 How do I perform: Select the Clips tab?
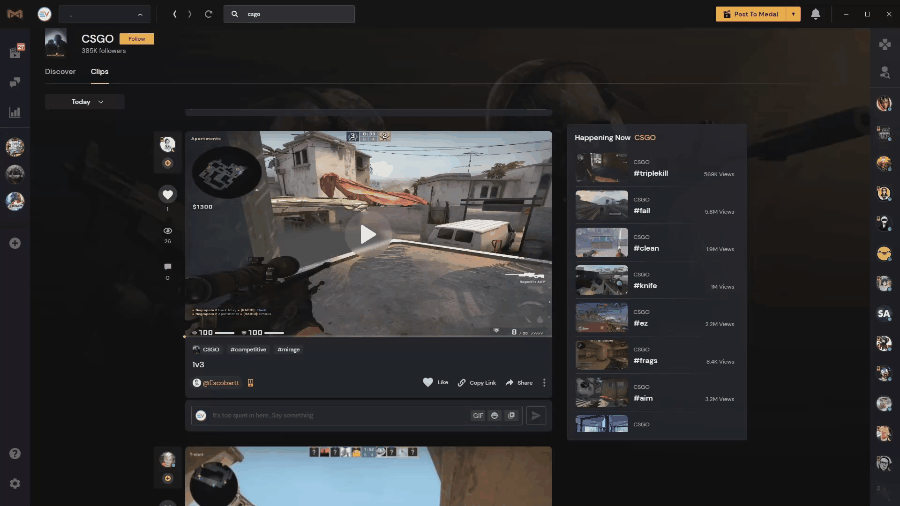tap(99, 72)
